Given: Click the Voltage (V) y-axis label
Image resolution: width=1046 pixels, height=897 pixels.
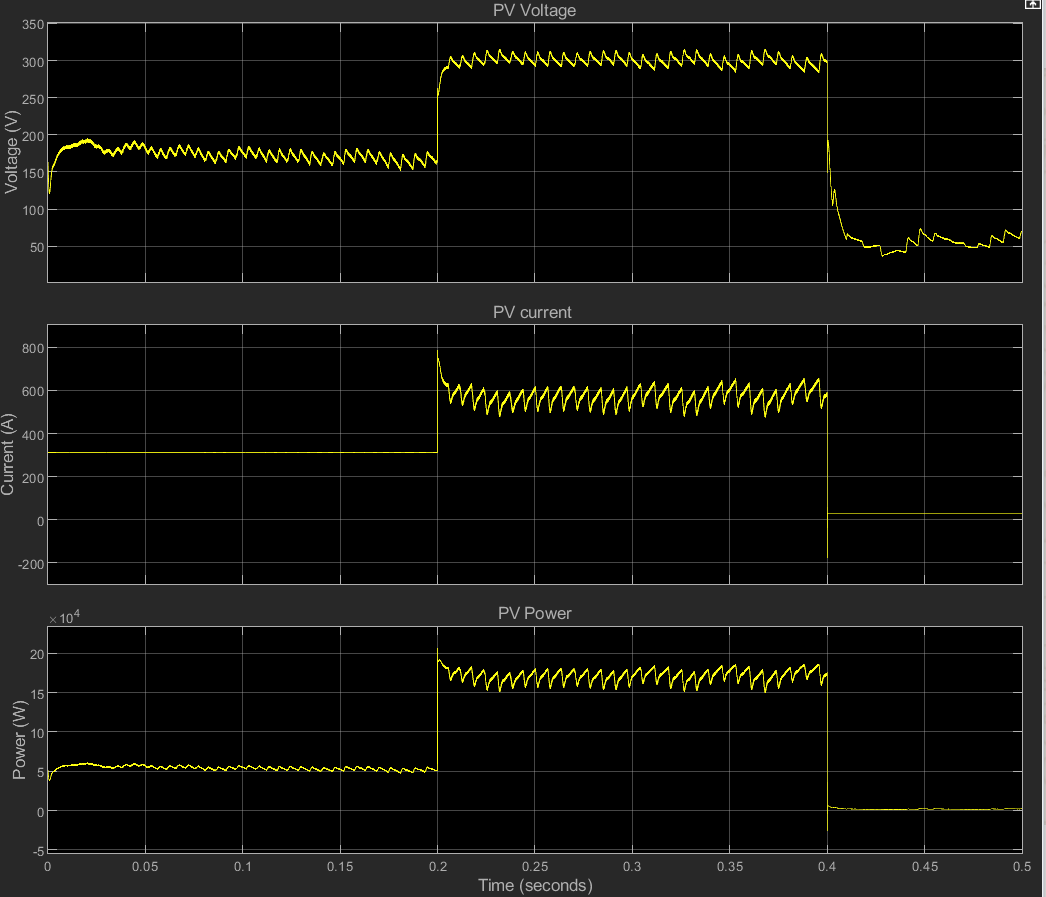Looking at the screenshot, I should coord(11,152).
